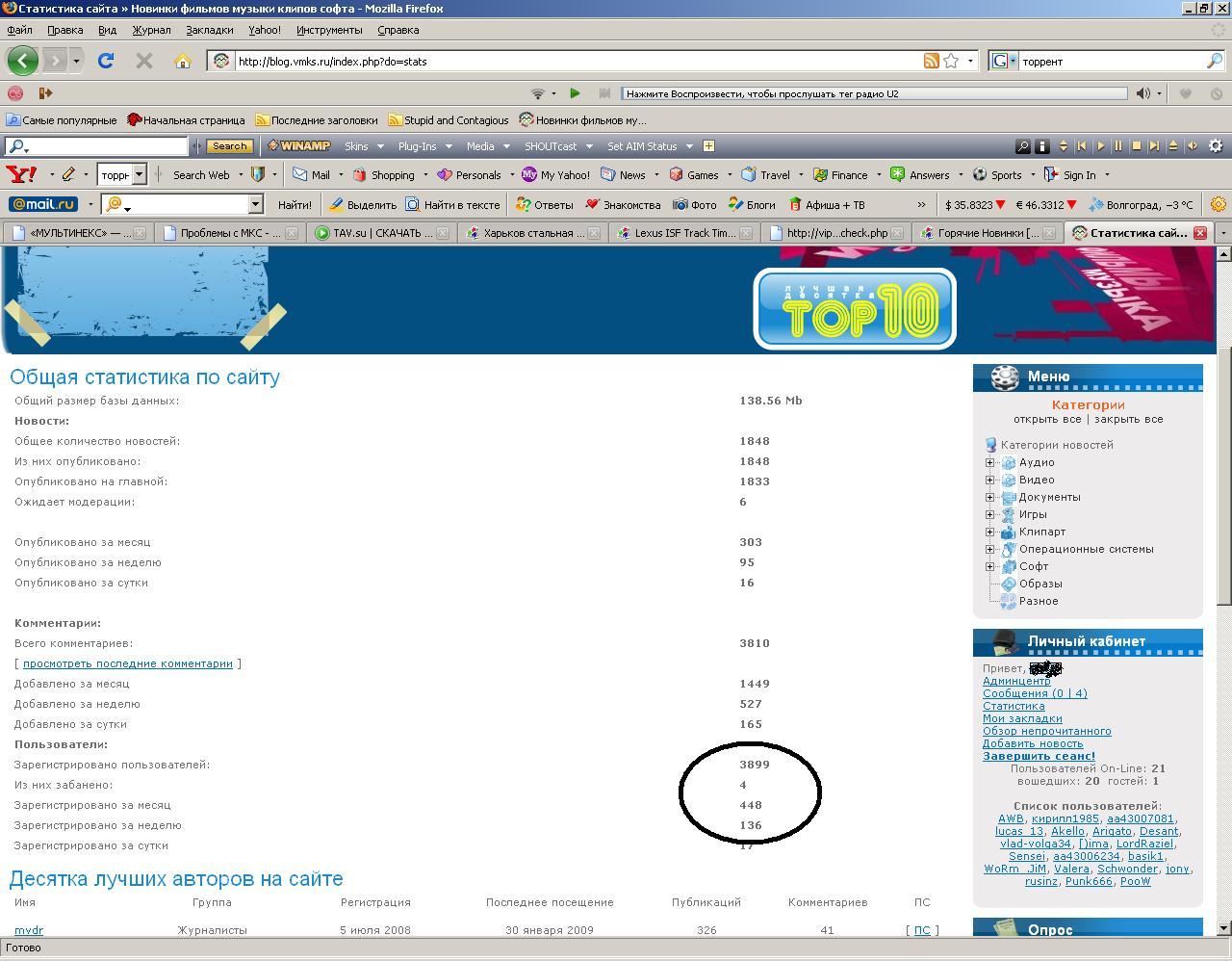
Task: Click the Добавить новость link
Action: [x=1033, y=743]
